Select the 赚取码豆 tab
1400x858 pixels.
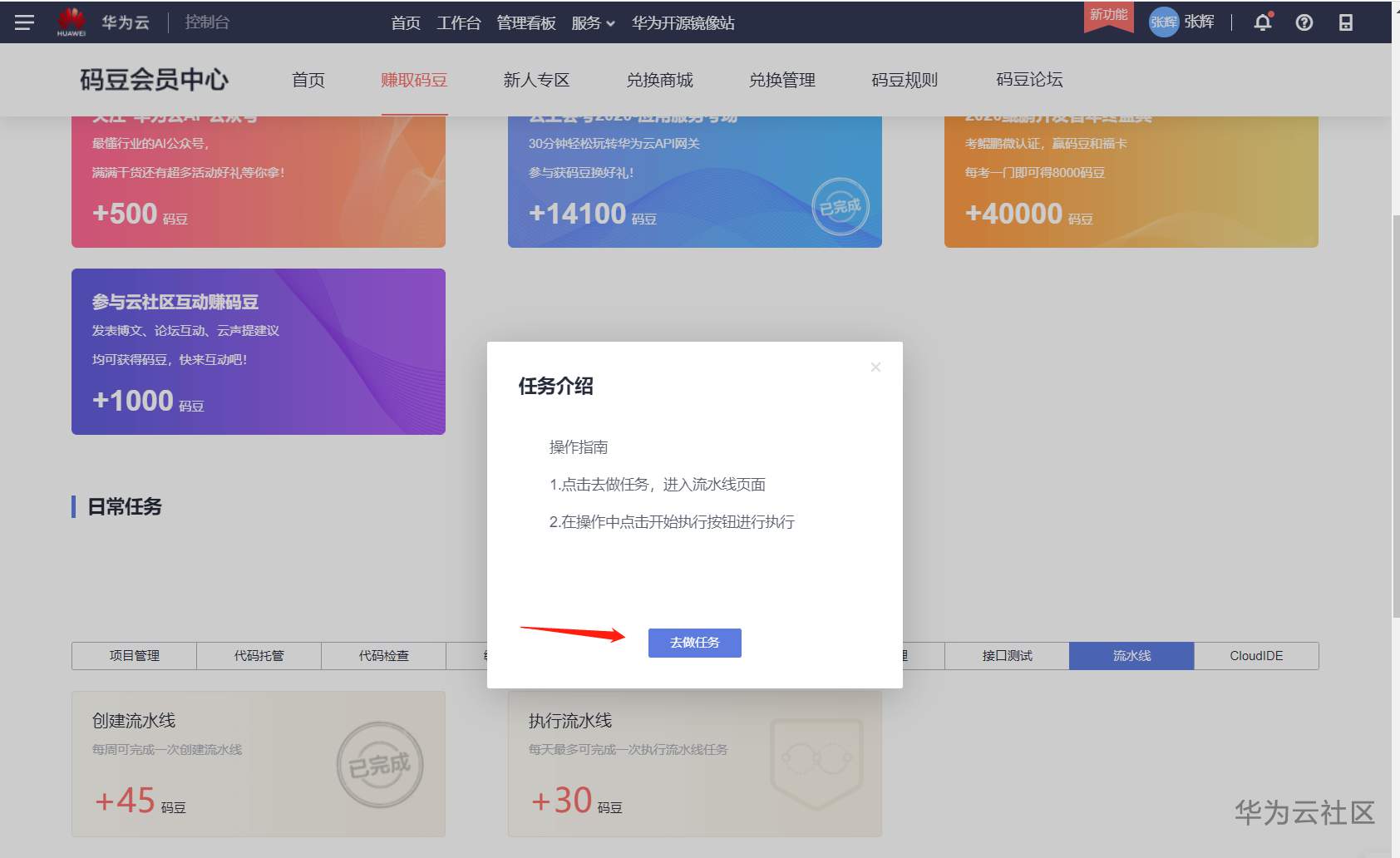tap(414, 80)
